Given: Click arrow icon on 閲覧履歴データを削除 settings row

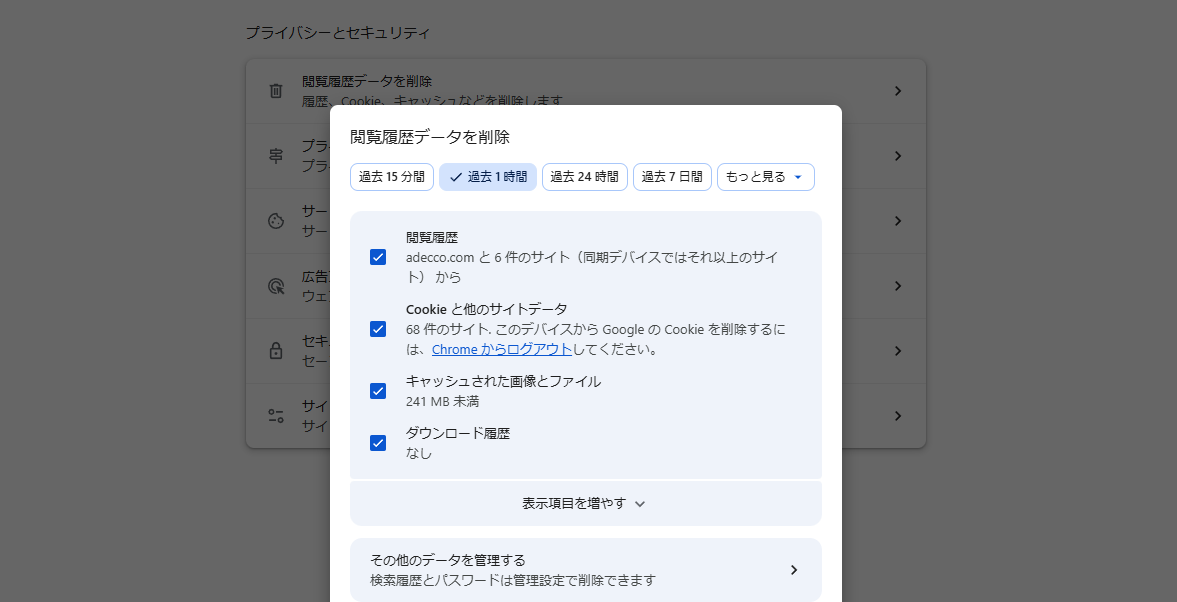Looking at the screenshot, I should (897, 91).
